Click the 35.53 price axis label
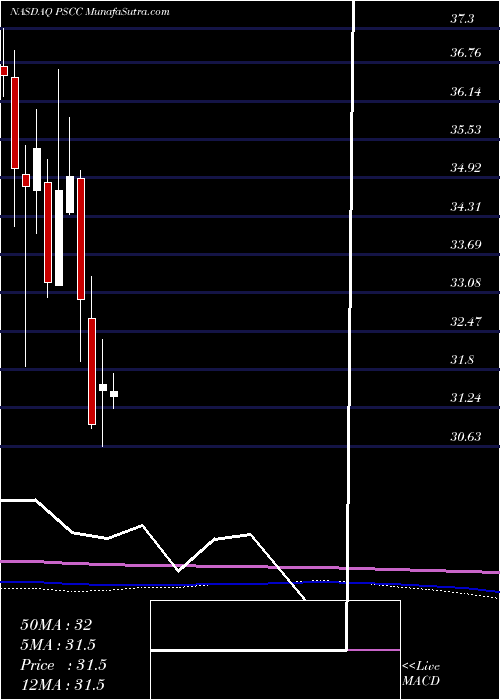The image size is (500, 700). click(x=466, y=130)
